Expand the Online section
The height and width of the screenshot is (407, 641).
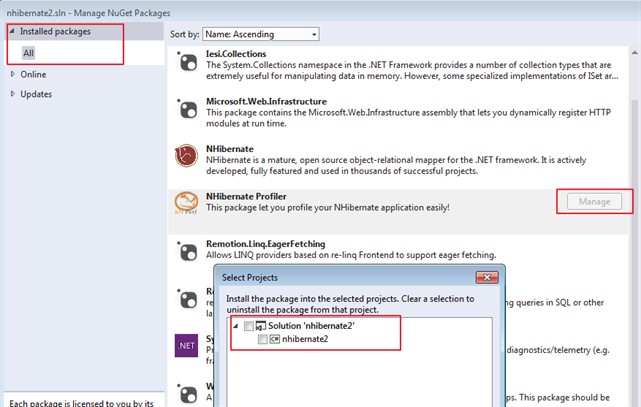(x=13, y=74)
